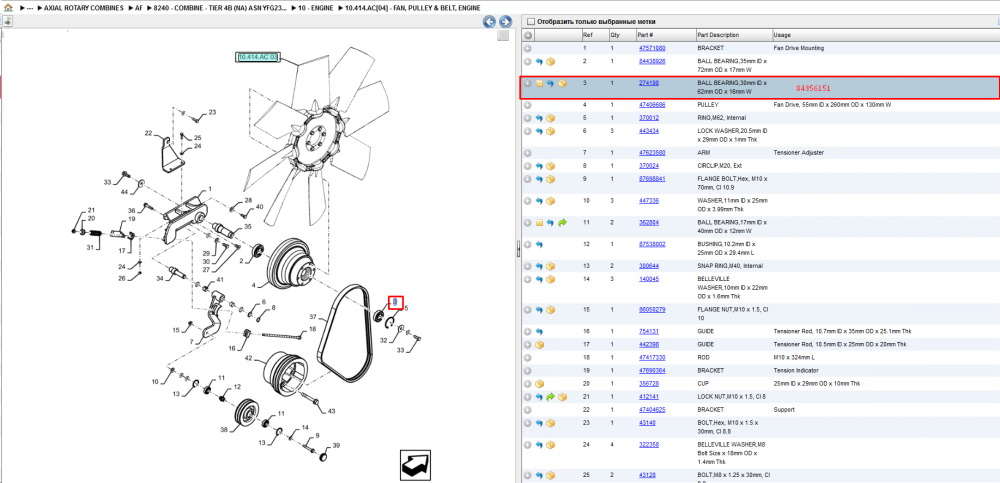Click callout number 22 near bracket

coord(148,133)
